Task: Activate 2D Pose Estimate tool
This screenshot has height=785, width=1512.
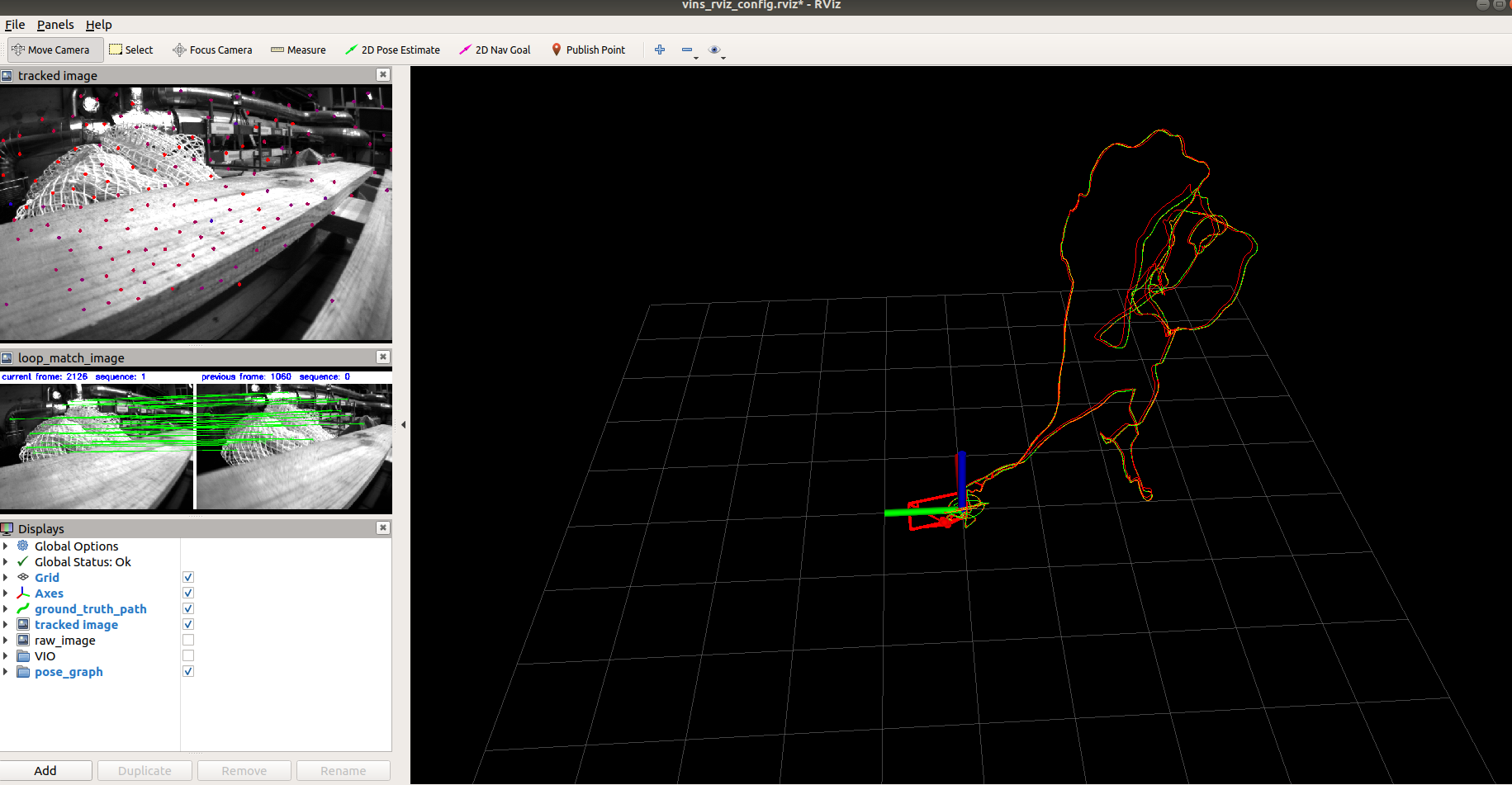Action: [x=392, y=50]
